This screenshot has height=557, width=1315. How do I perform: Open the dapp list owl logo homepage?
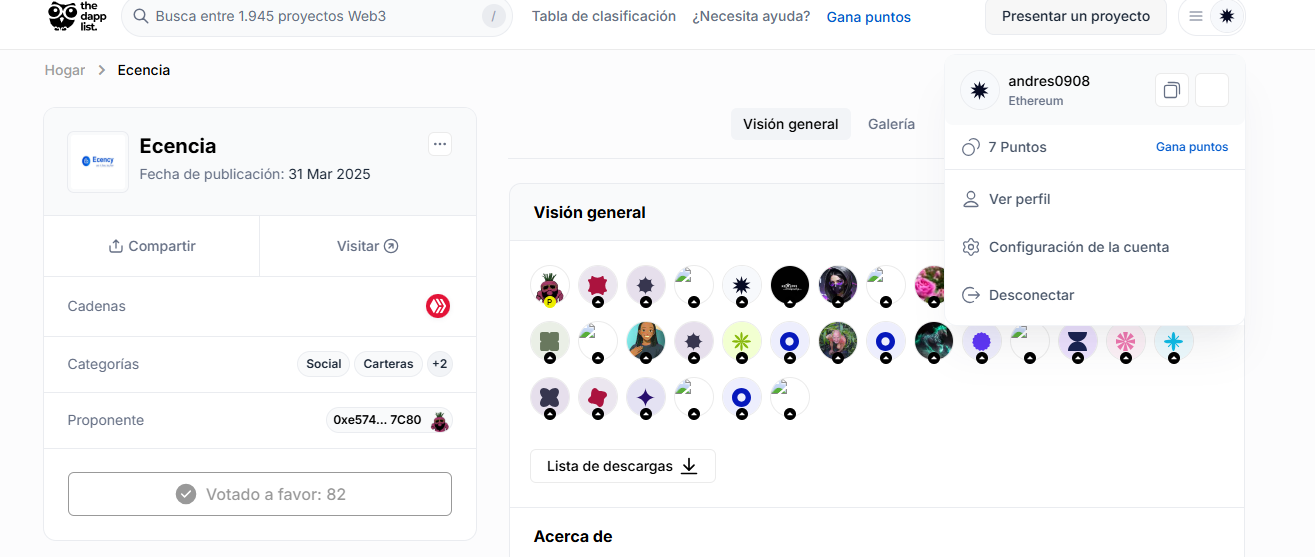(x=77, y=15)
